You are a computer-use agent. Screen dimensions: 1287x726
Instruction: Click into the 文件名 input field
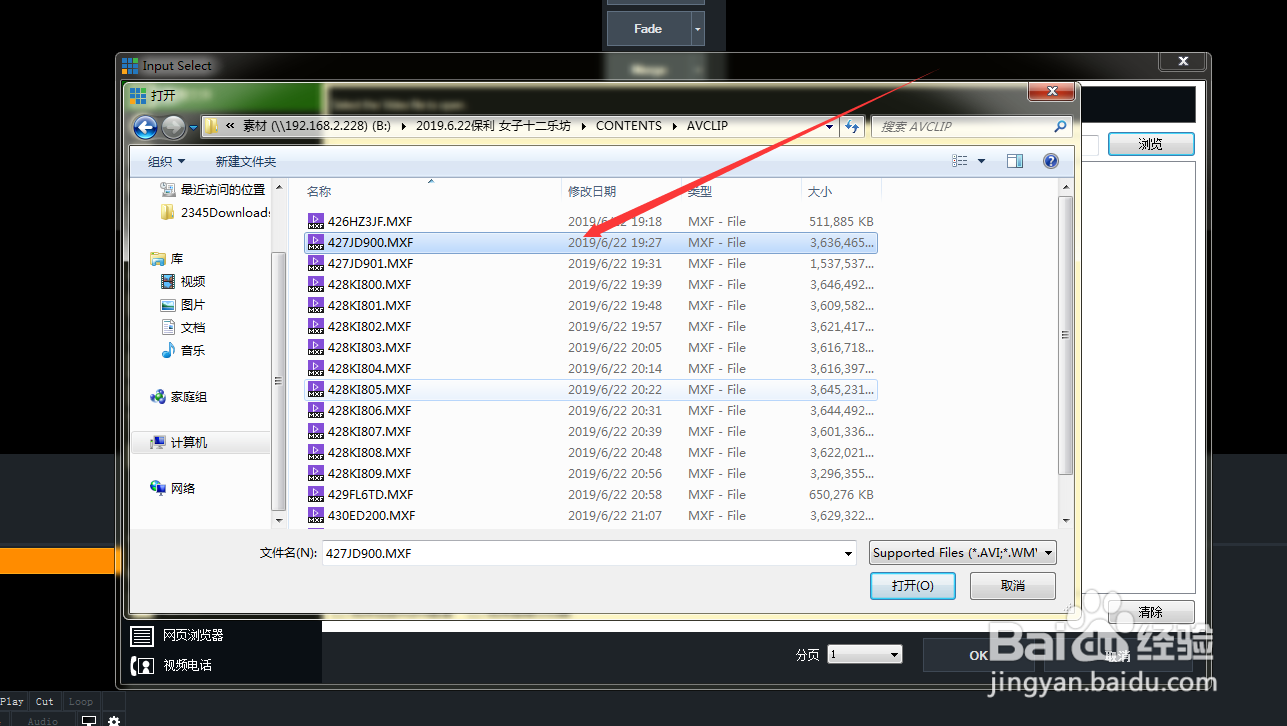point(582,553)
